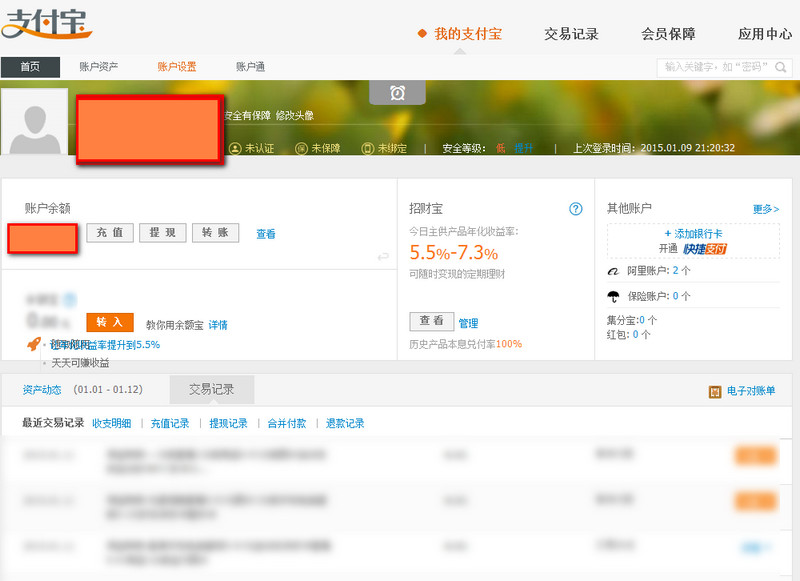Switch to the bottom 交易记录 tab
Screen dimensions: 800x581
click(211, 389)
